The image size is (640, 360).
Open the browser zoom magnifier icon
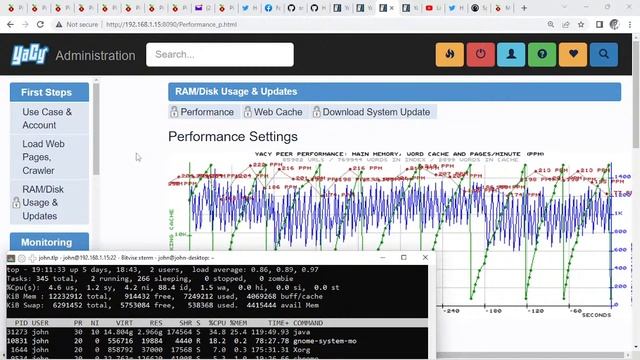(x=551, y=24)
